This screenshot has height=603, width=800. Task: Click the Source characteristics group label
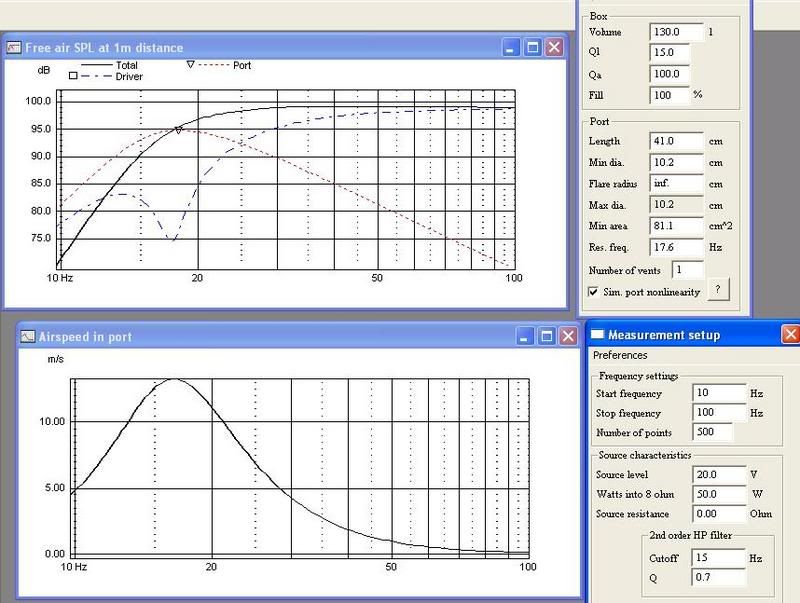[645, 455]
